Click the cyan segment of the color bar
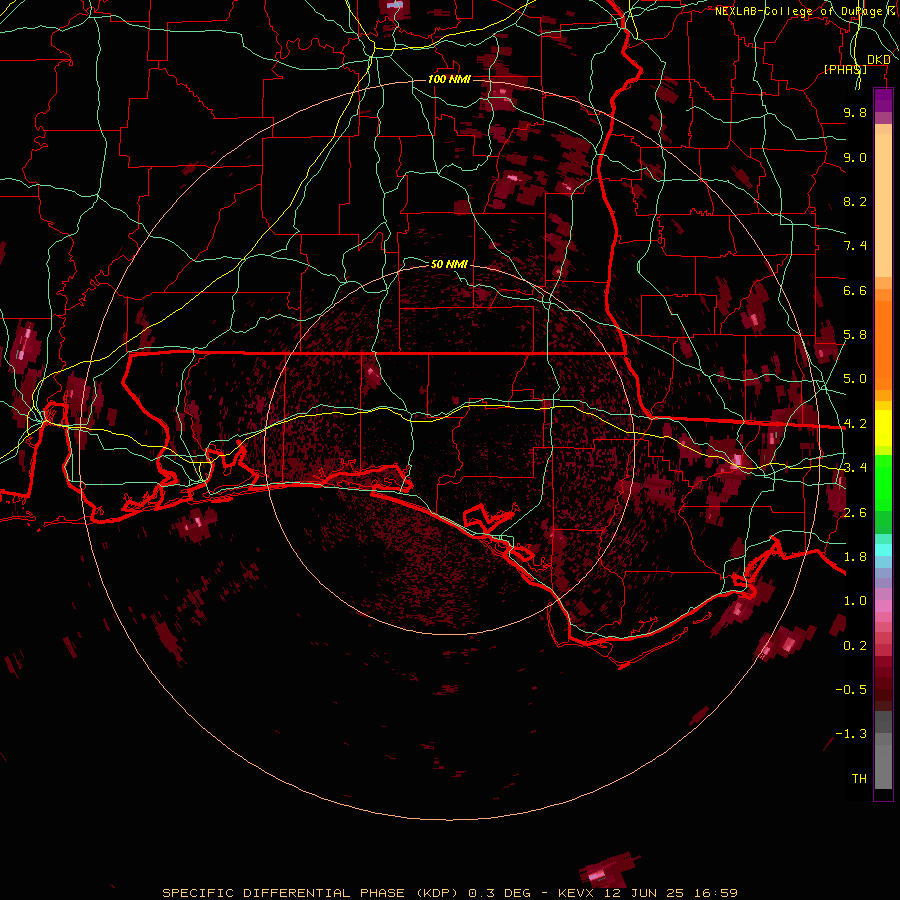The image size is (900, 900). [x=883, y=550]
